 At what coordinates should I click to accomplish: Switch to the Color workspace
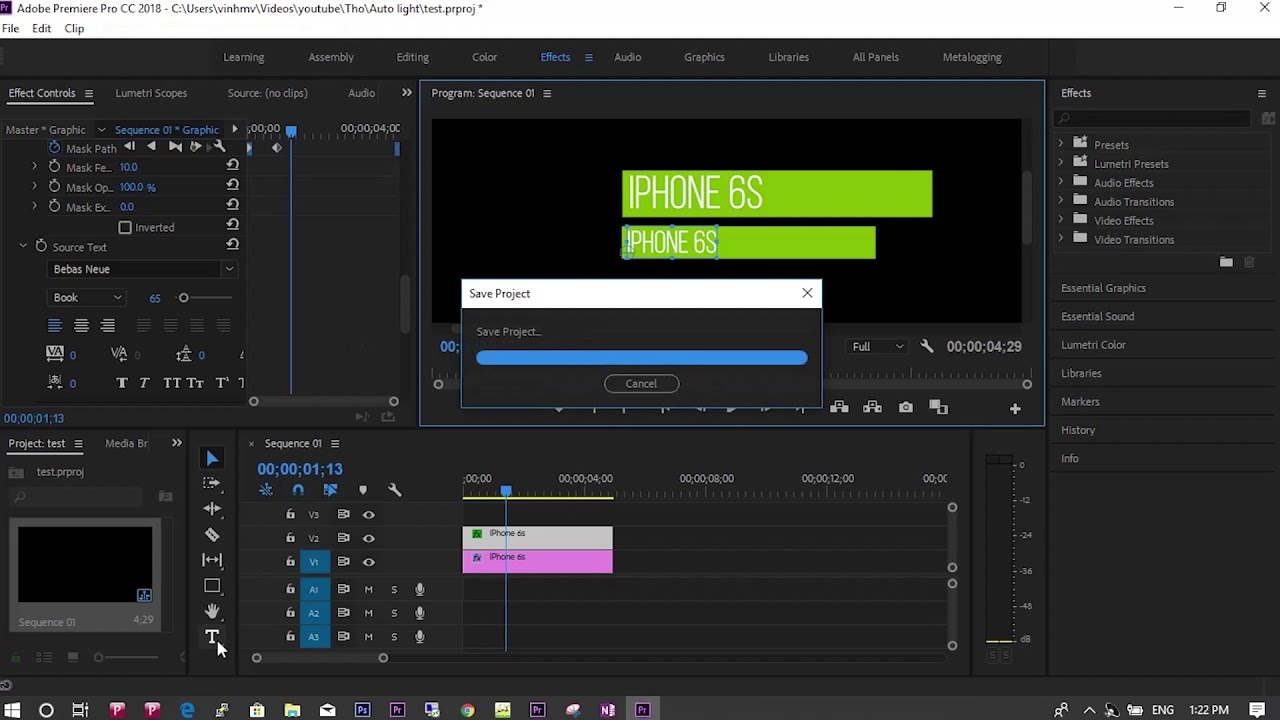click(484, 57)
